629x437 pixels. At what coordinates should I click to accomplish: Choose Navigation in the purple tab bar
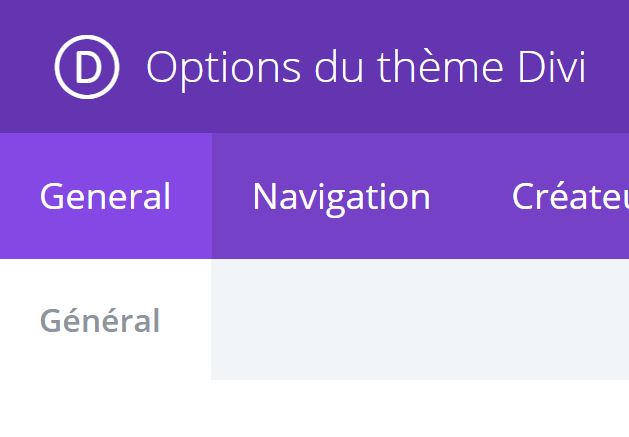[341, 196]
